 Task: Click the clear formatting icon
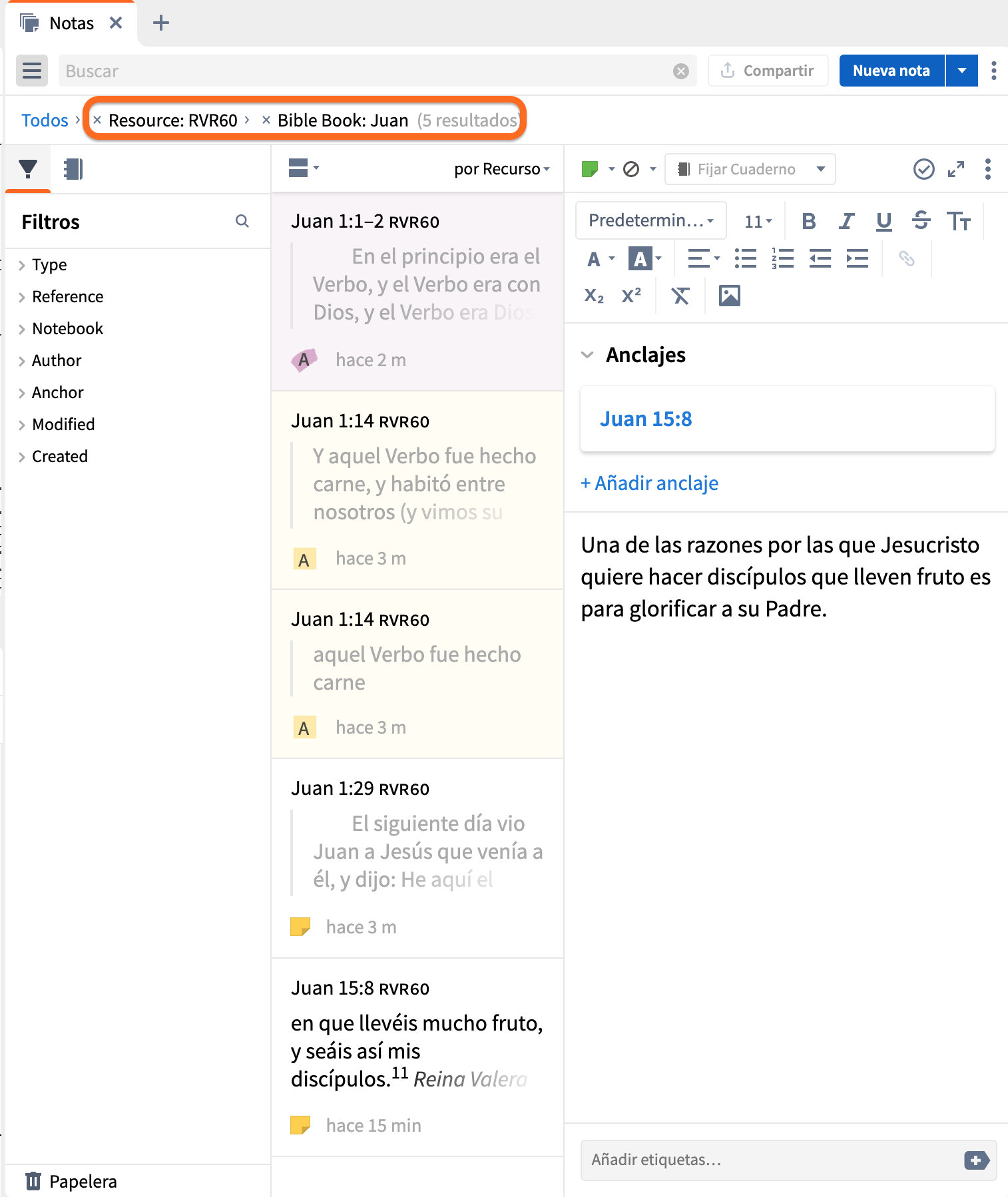point(680,296)
